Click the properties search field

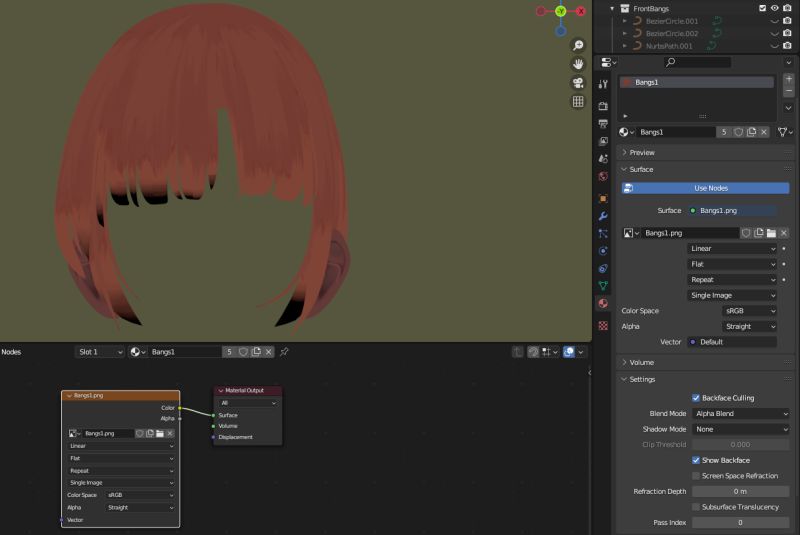pos(697,62)
